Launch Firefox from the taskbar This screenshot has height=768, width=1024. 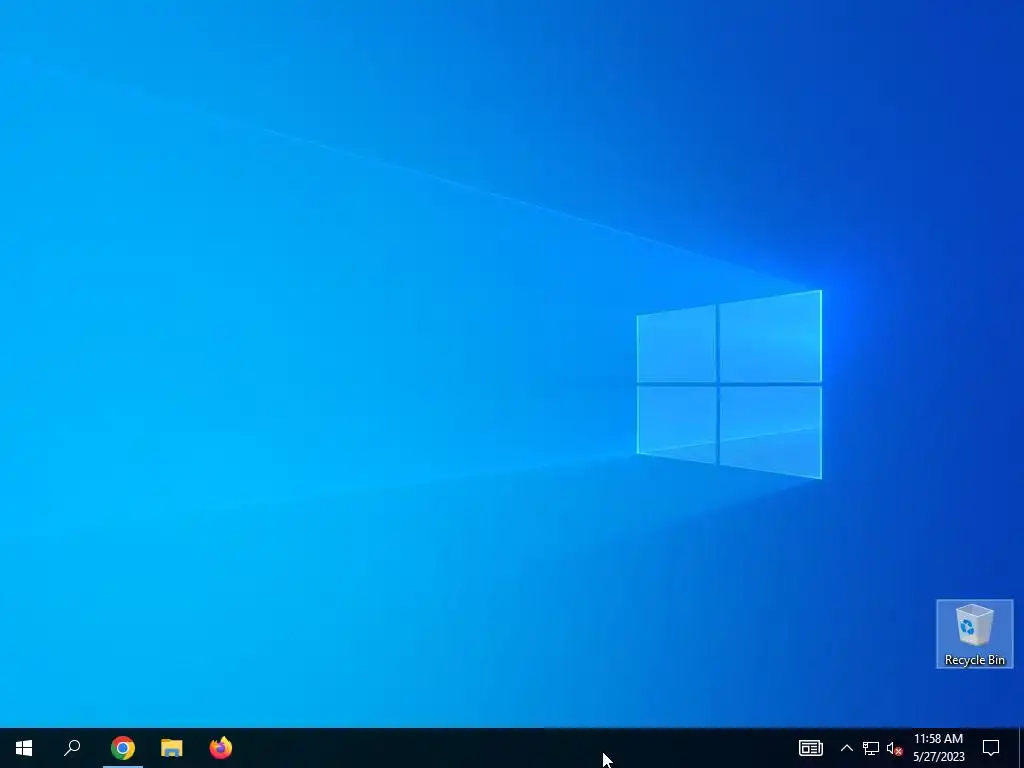click(221, 748)
